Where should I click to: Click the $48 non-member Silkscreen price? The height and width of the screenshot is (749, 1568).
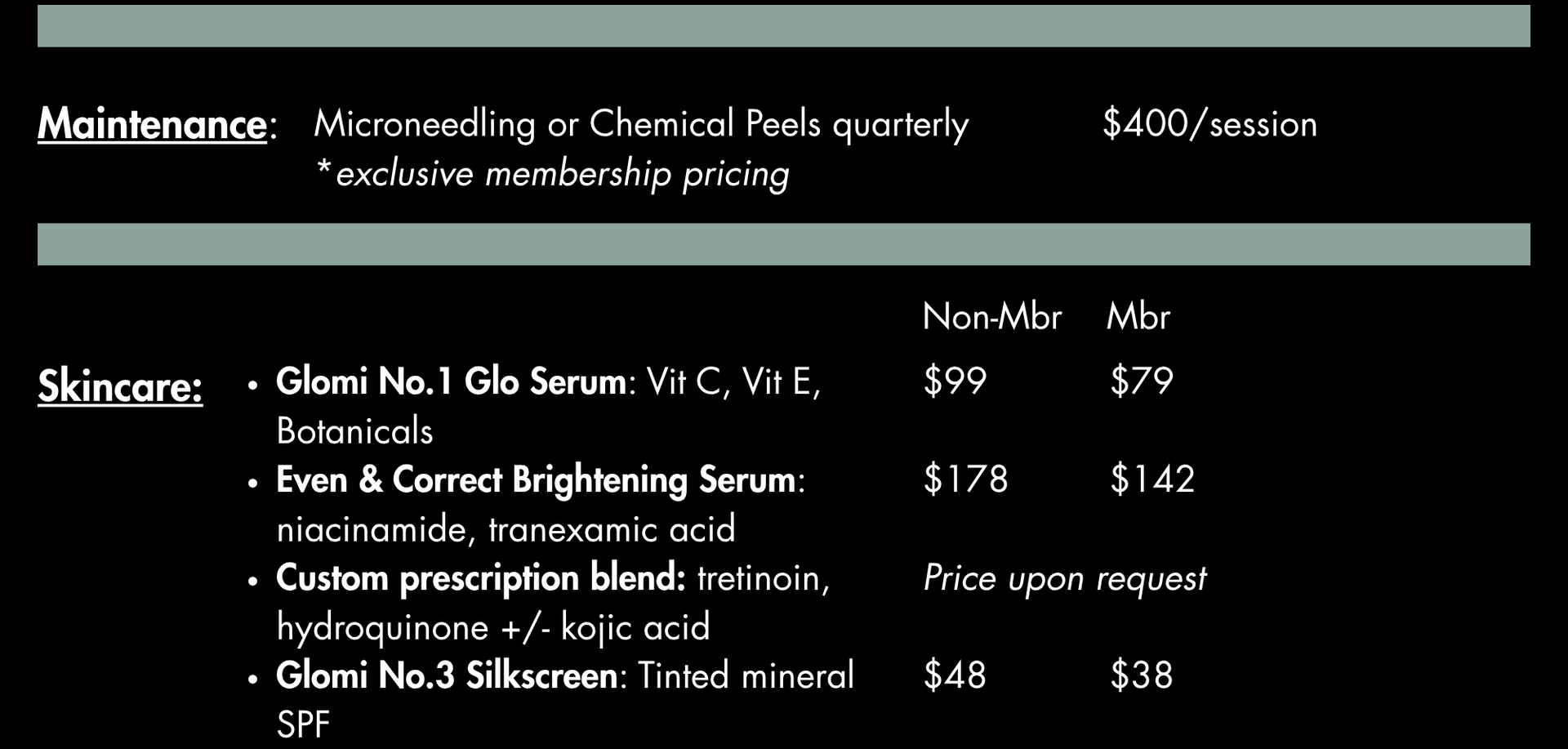(x=955, y=675)
